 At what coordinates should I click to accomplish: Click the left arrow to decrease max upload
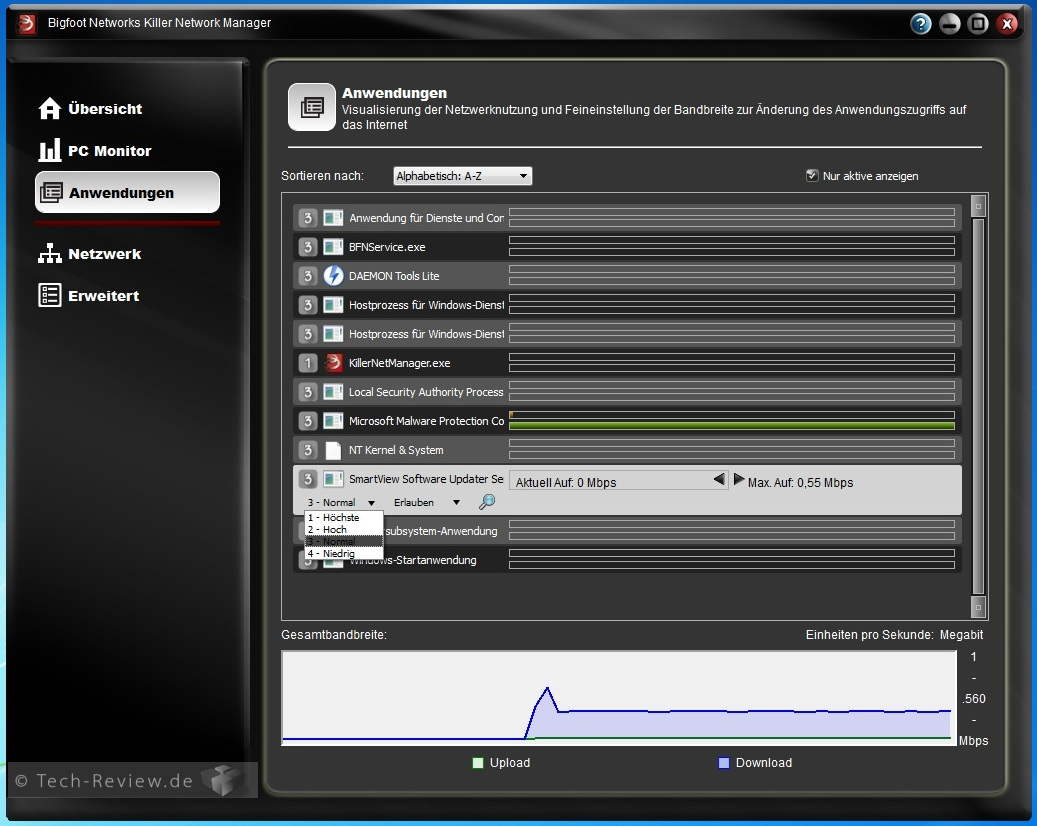(x=719, y=480)
